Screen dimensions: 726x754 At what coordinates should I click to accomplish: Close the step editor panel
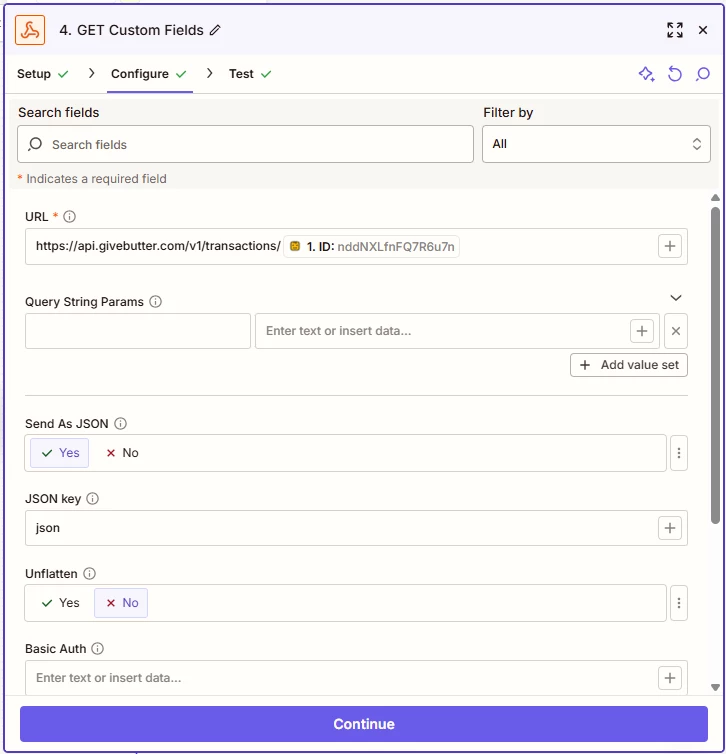[x=702, y=30]
